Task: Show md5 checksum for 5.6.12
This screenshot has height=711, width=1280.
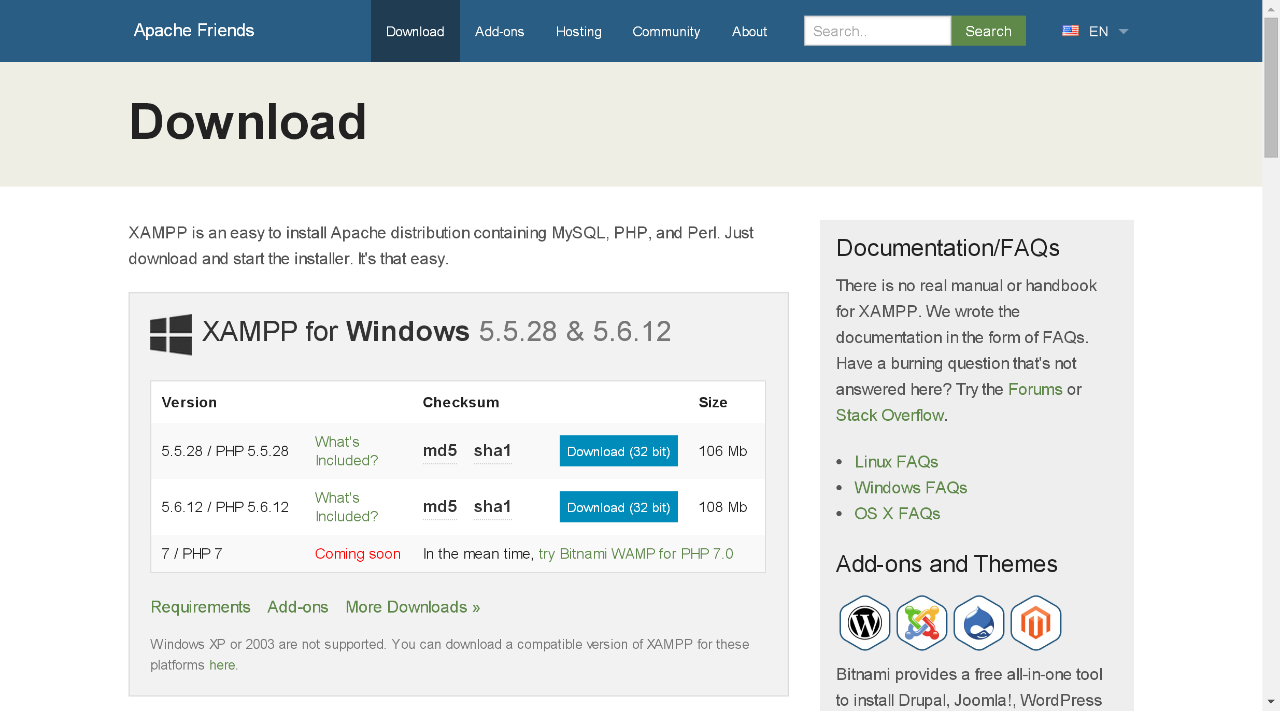Action: coord(440,507)
